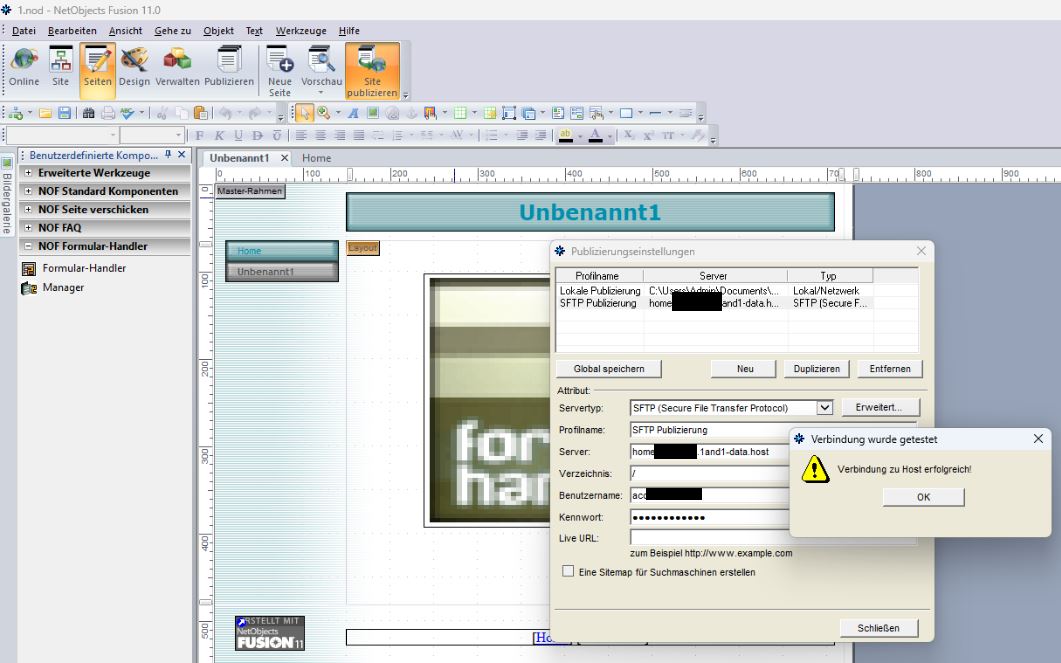Click the Formular-Handler component icon

28,269
